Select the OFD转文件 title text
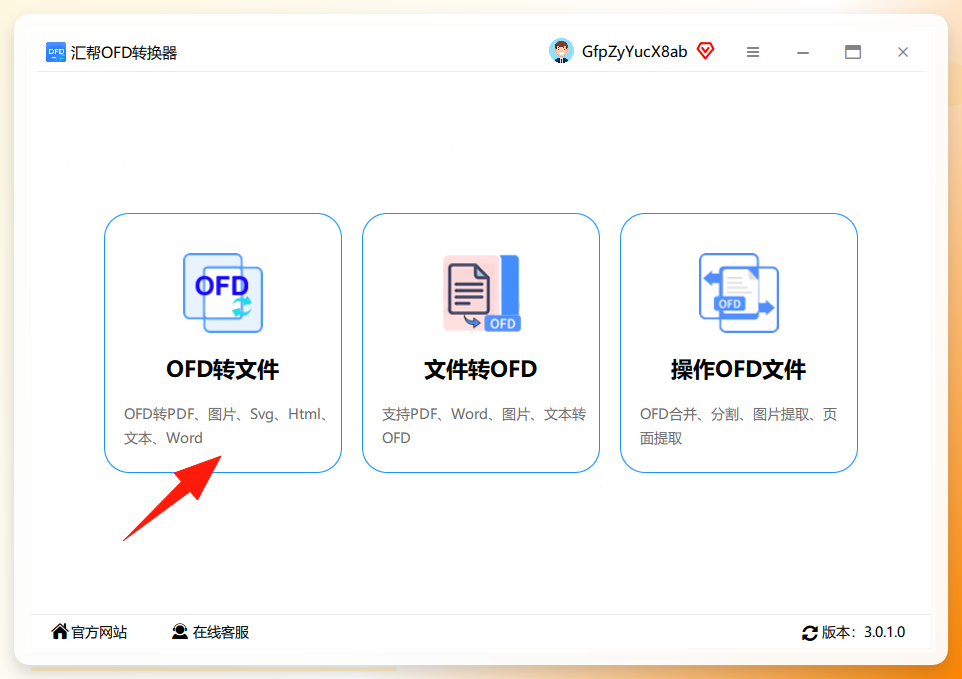962x679 pixels. coord(223,369)
